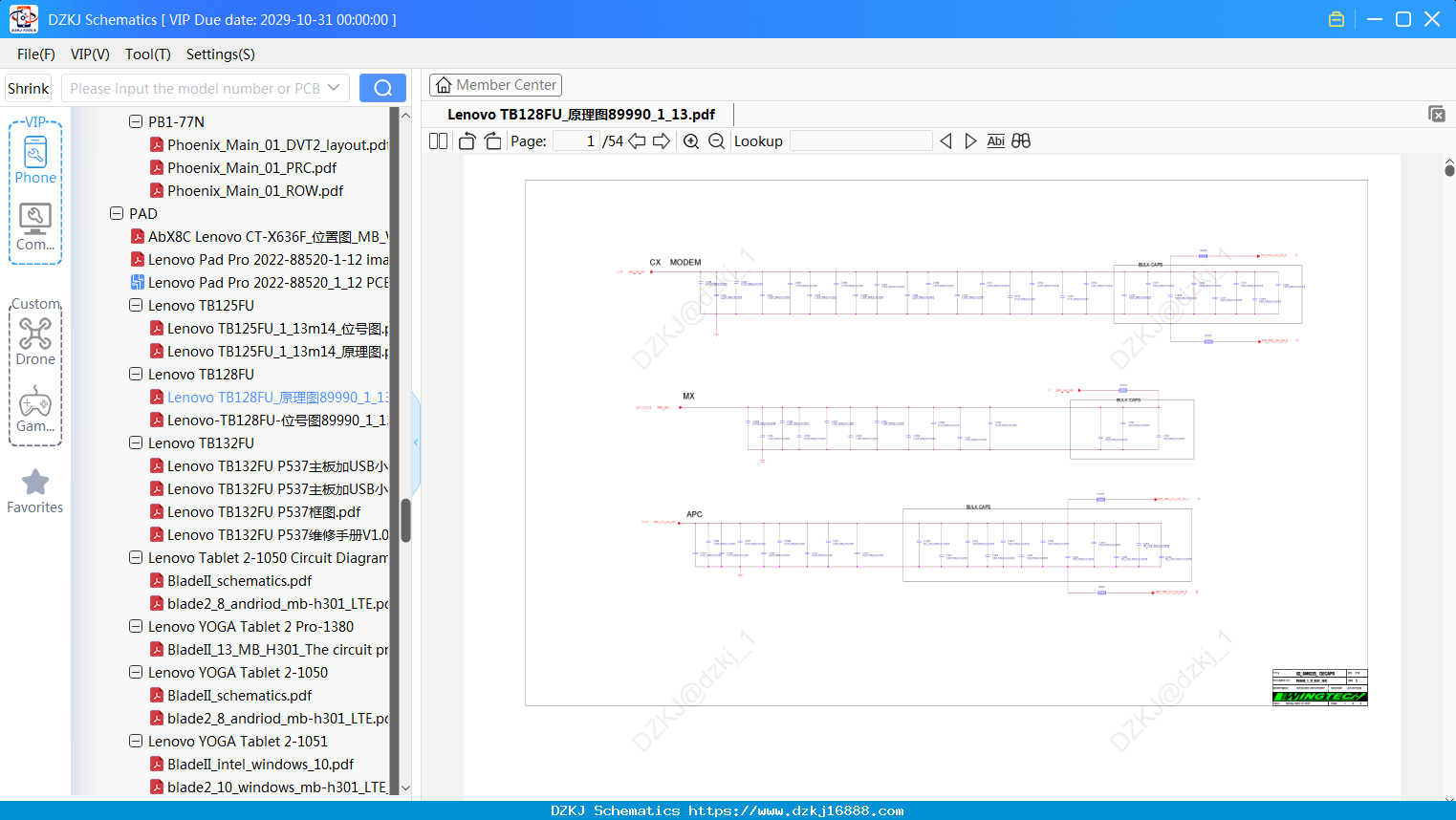
Task: Collapse the PAD tree node
Action: click(117, 213)
